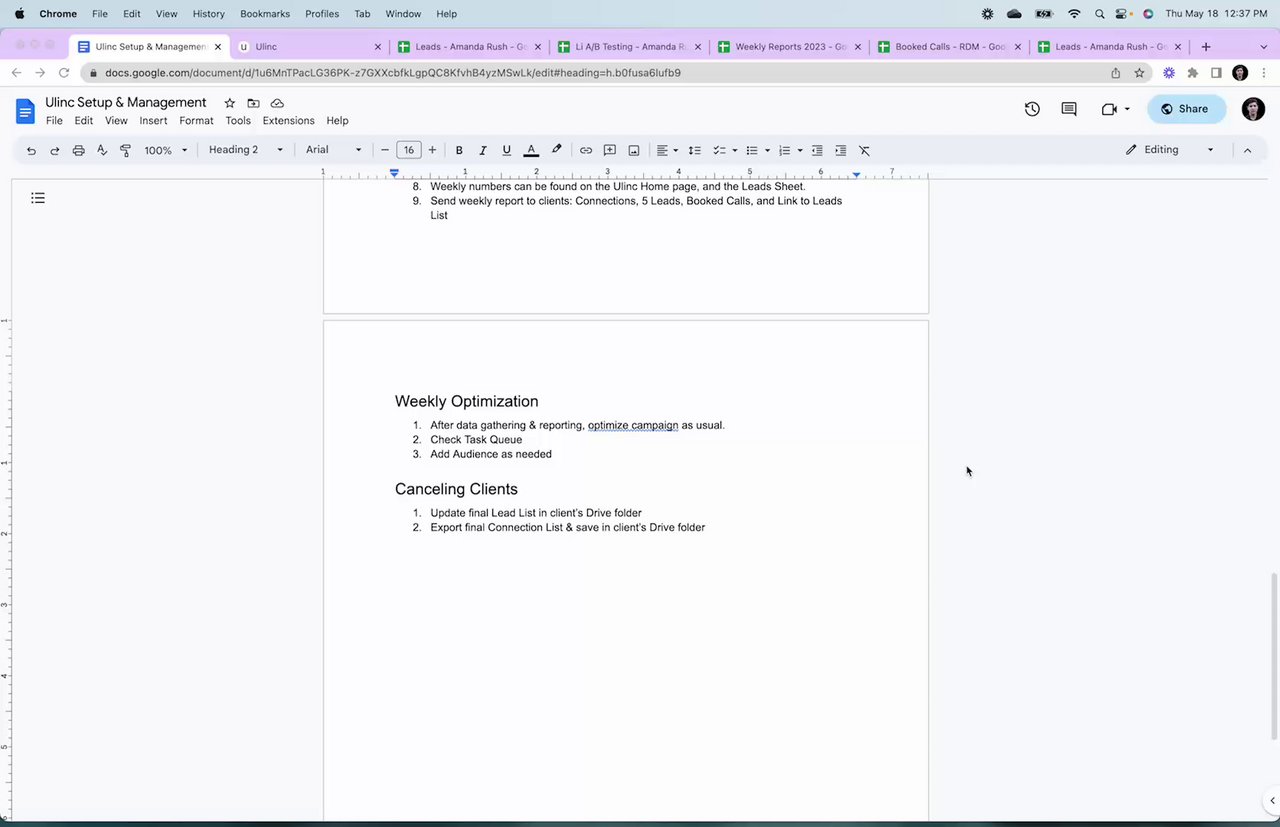The height and width of the screenshot is (827, 1280).
Task: Open the Format menu in Google Docs
Action: (196, 121)
